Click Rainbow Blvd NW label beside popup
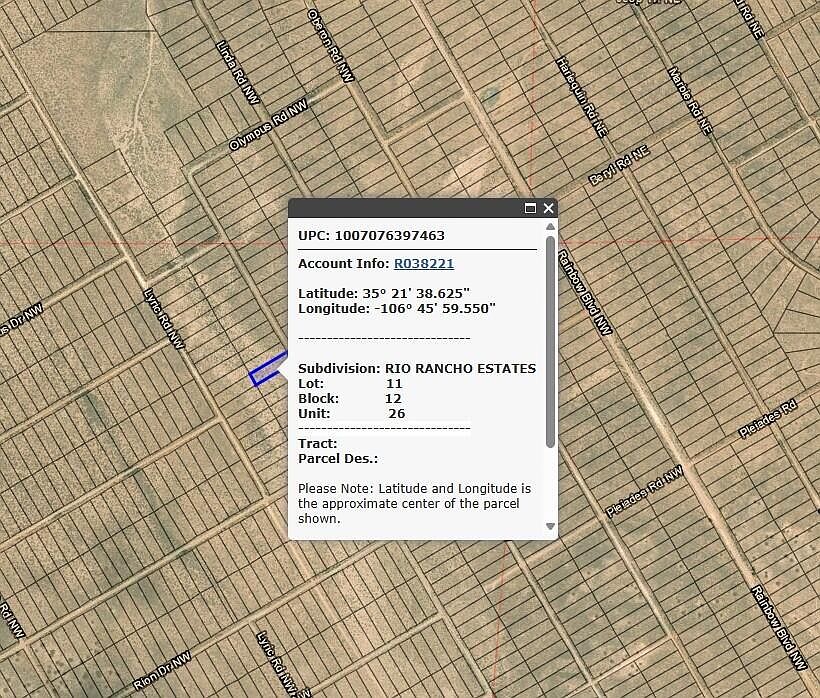 (584, 292)
